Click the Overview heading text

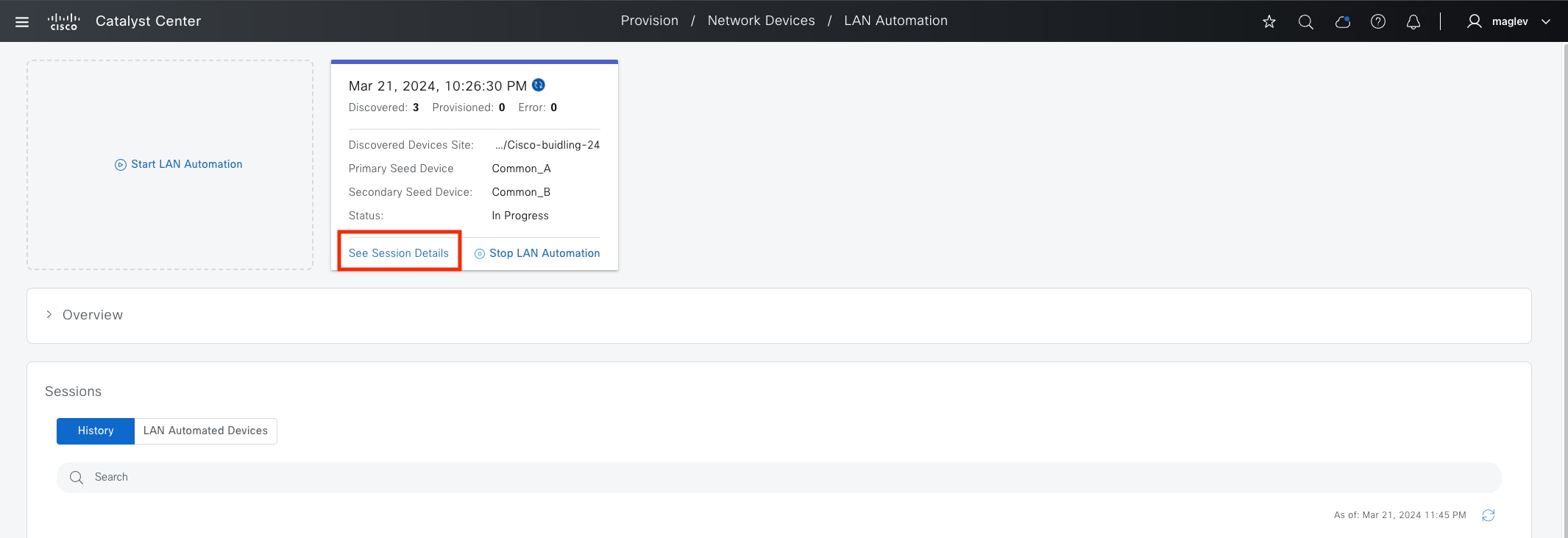93,315
